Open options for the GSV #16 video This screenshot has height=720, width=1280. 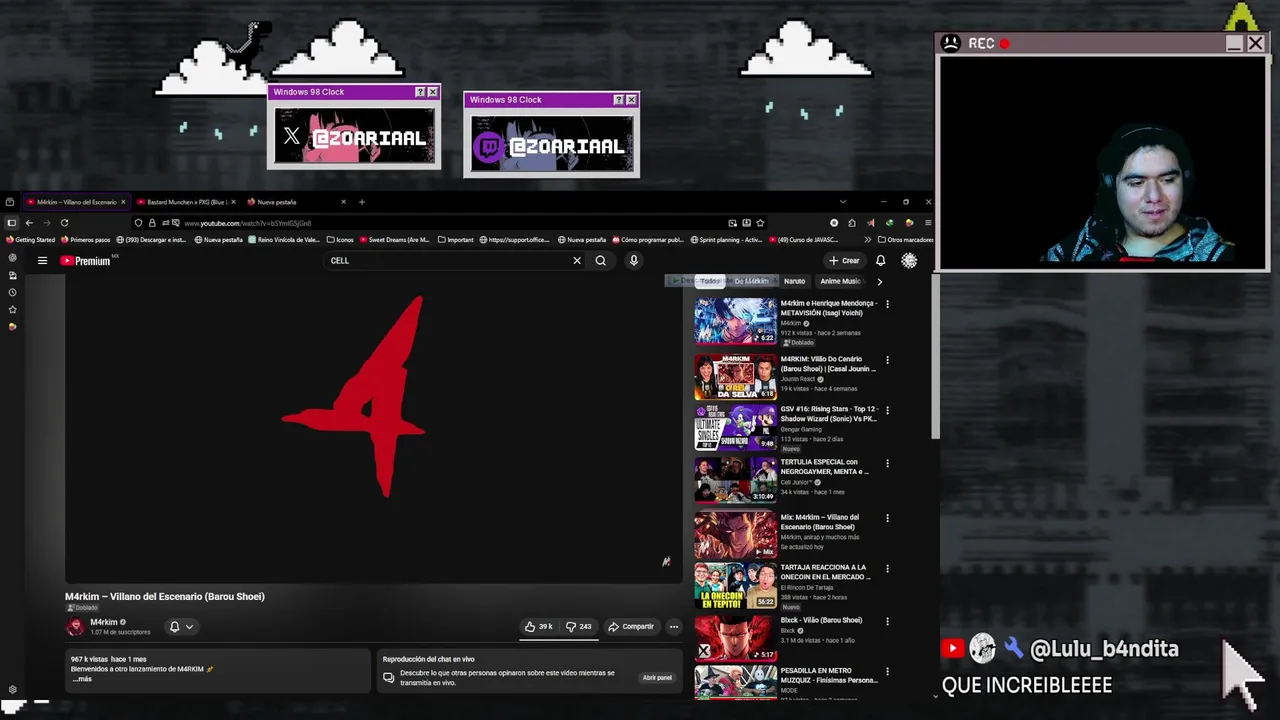click(887, 410)
